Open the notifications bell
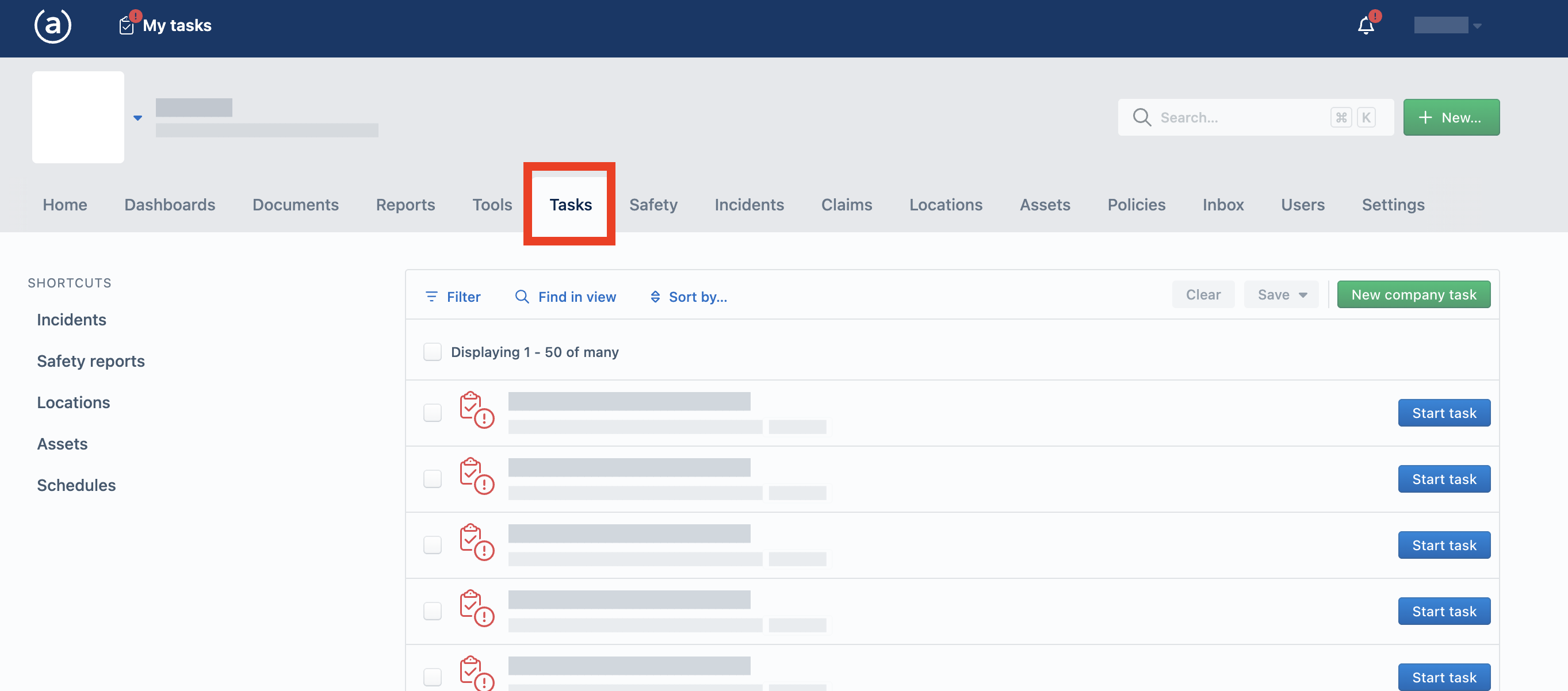1568x691 pixels. 1366,25
